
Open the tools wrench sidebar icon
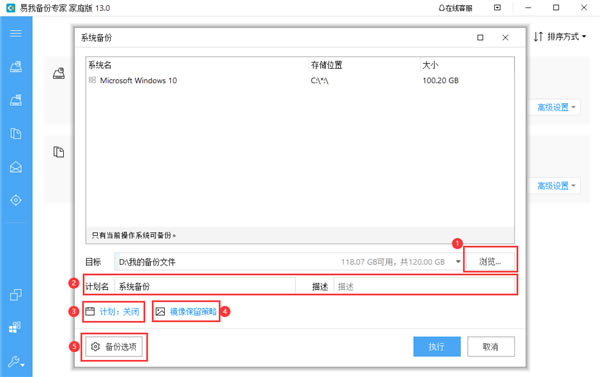tap(16, 362)
